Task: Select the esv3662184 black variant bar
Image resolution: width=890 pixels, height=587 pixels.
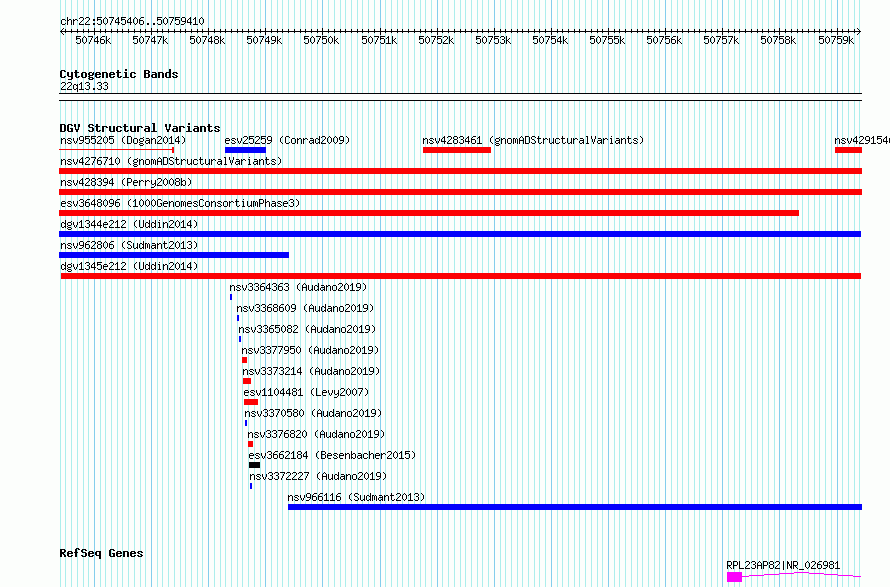Action: [254, 465]
